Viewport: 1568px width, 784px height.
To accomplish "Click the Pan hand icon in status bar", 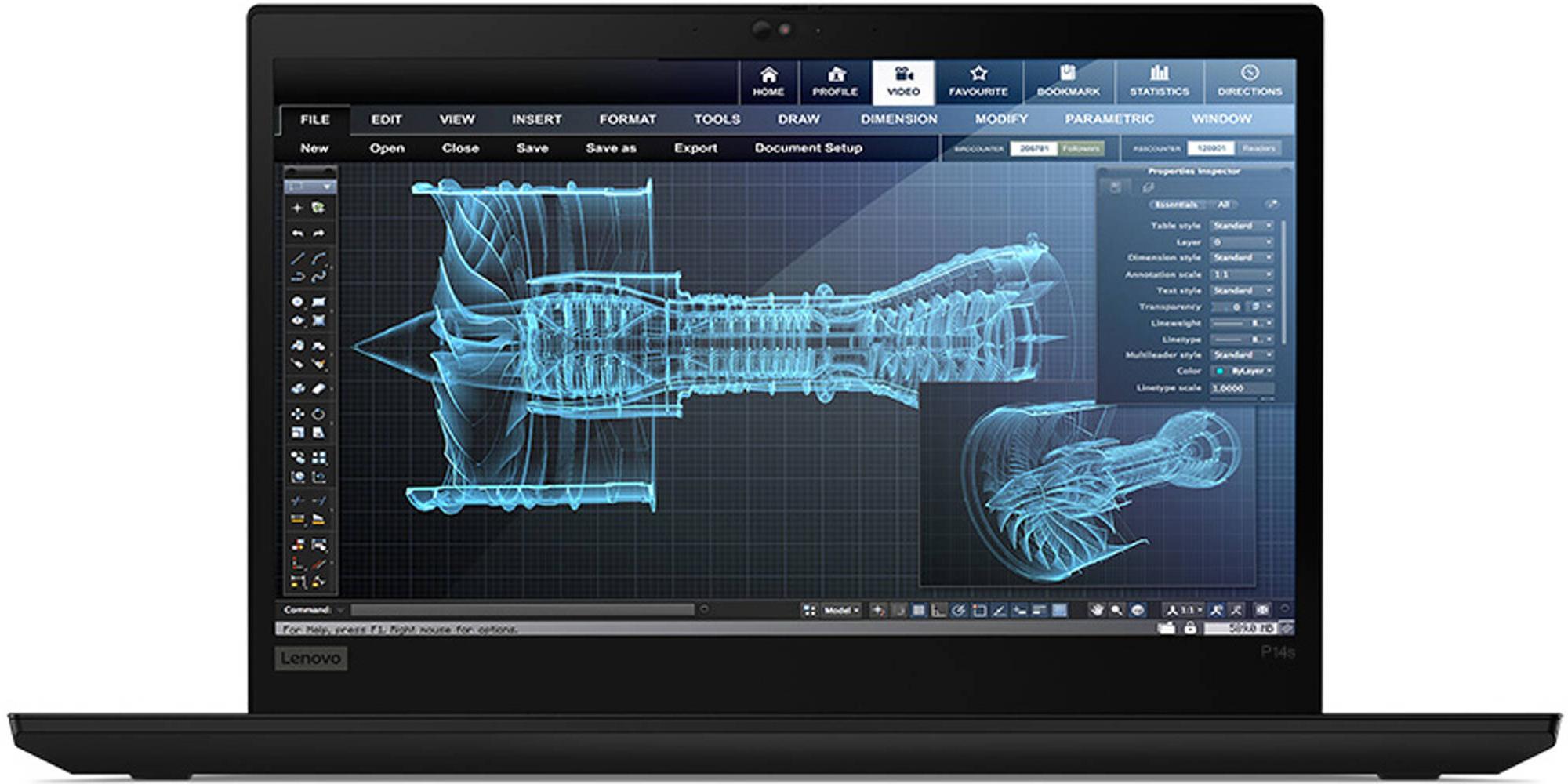I will (x=1097, y=610).
